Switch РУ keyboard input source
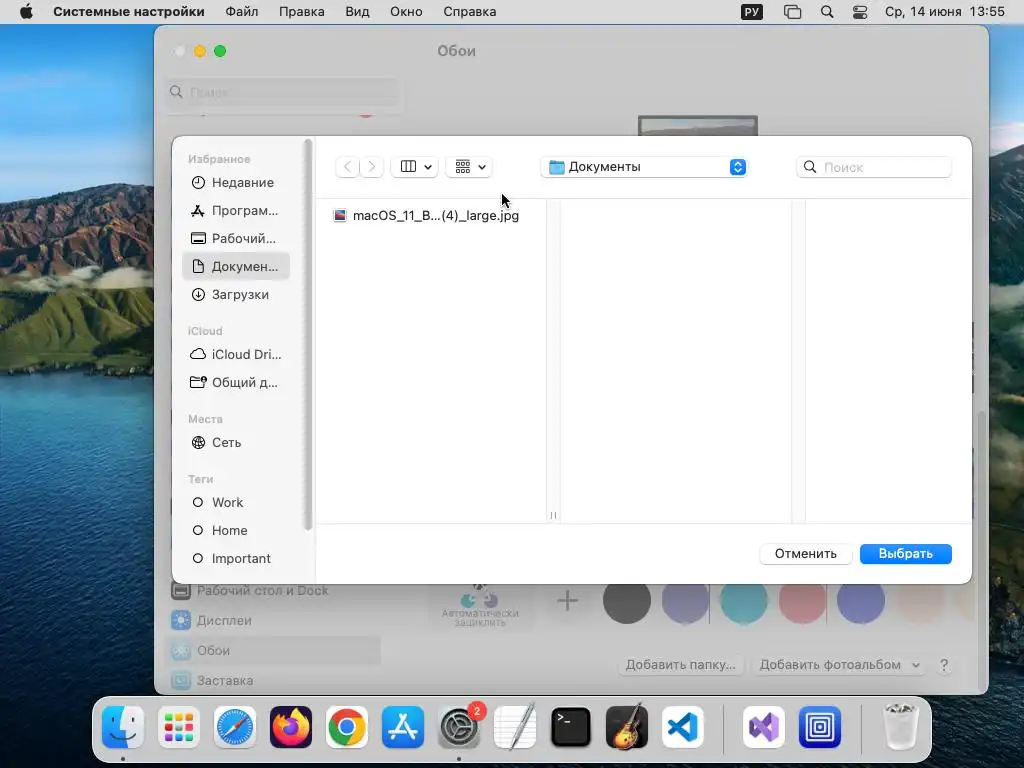The height and width of the screenshot is (768, 1024). (752, 12)
